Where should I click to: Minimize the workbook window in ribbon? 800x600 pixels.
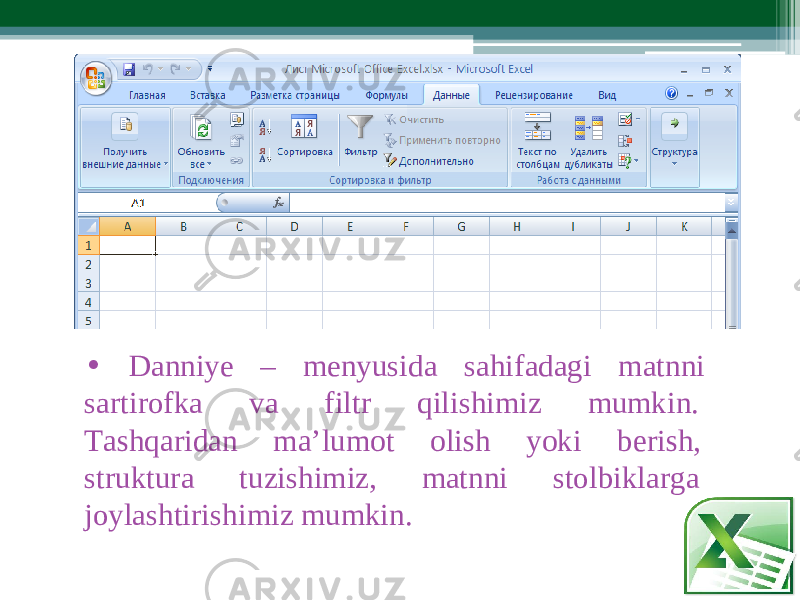pyautogui.click(x=690, y=94)
